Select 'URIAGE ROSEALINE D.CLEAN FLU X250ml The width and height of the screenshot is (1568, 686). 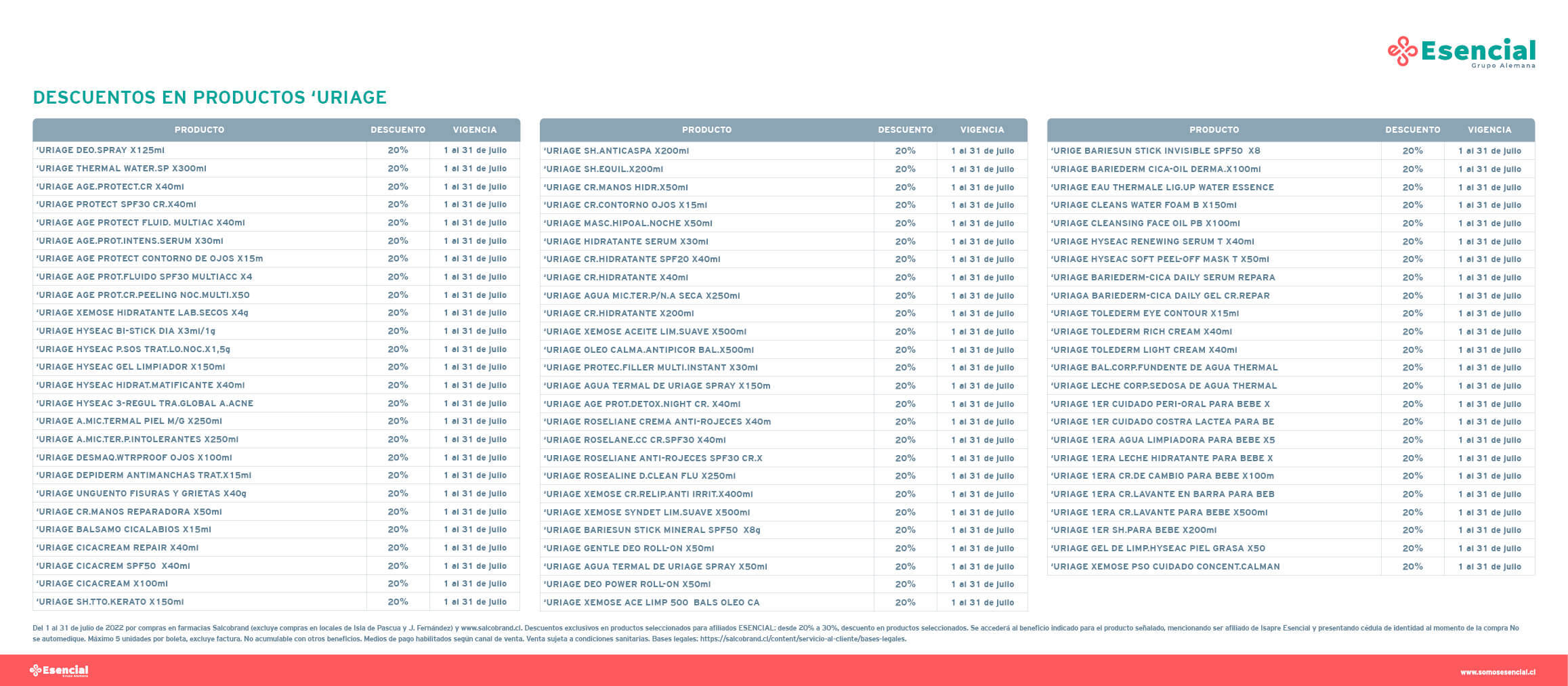point(784,476)
